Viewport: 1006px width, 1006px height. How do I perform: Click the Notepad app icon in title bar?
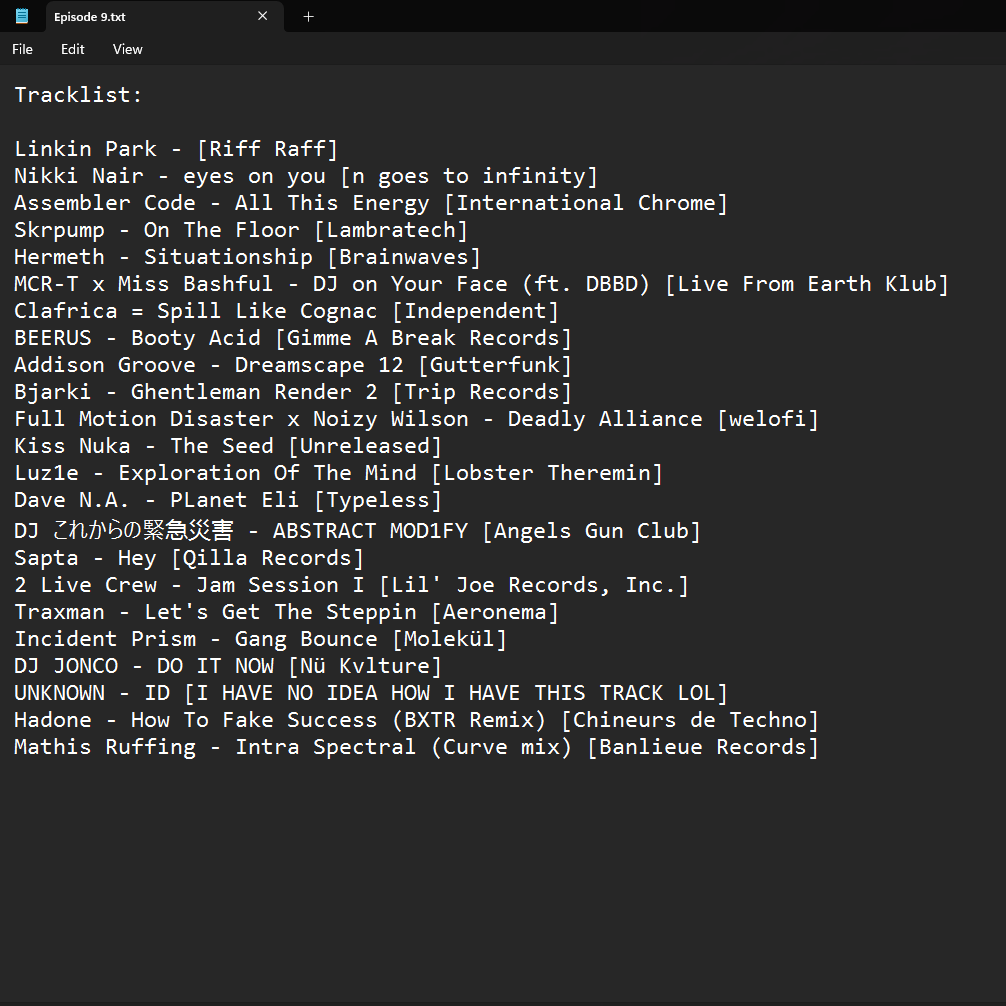22,16
